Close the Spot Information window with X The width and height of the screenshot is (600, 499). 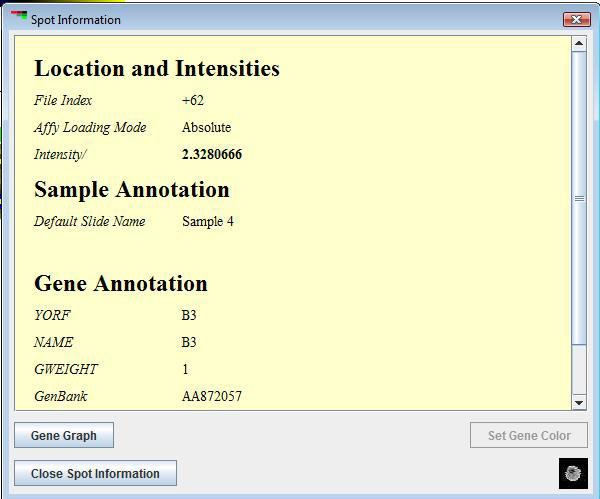coord(576,19)
